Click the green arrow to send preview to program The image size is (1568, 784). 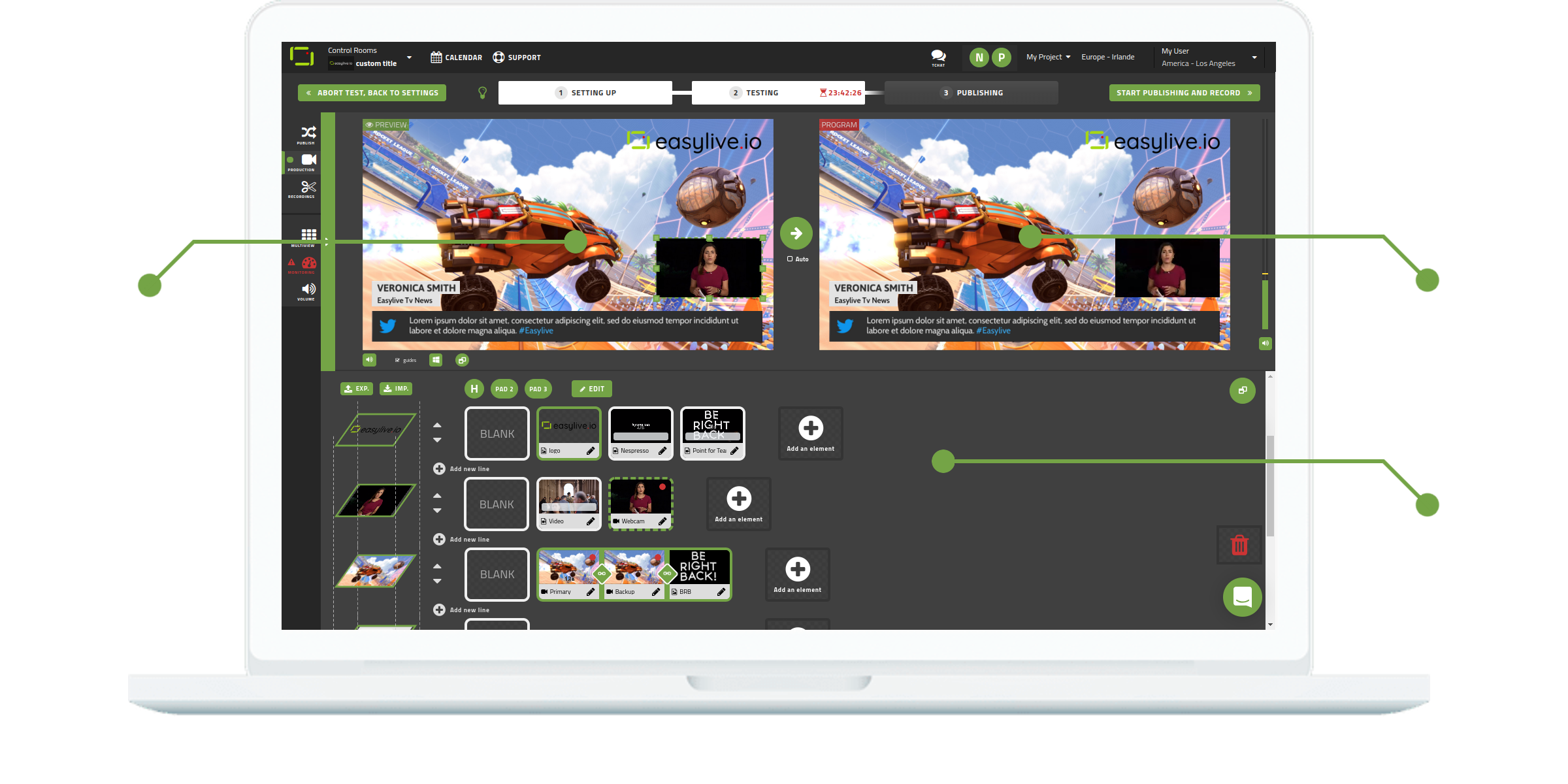pyautogui.click(x=796, y=233)
